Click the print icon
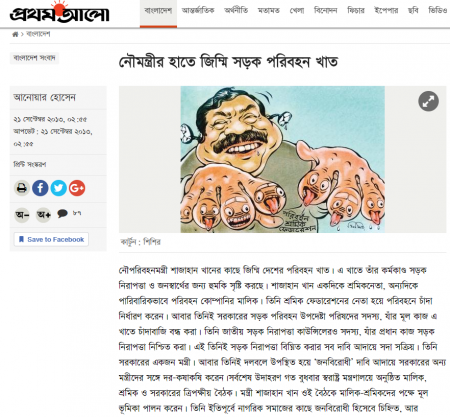450x417 pixels. (22, 188)
